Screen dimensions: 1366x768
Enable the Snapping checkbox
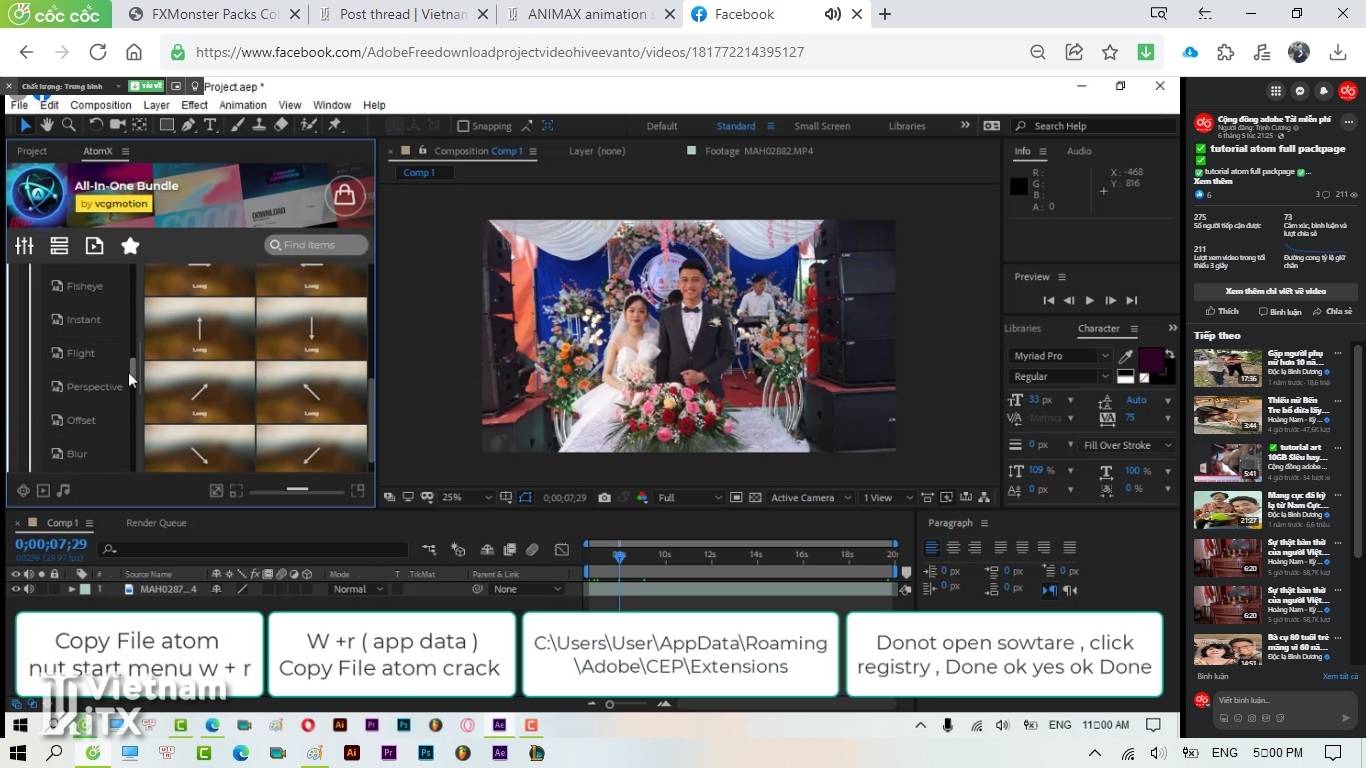(463, 126)
